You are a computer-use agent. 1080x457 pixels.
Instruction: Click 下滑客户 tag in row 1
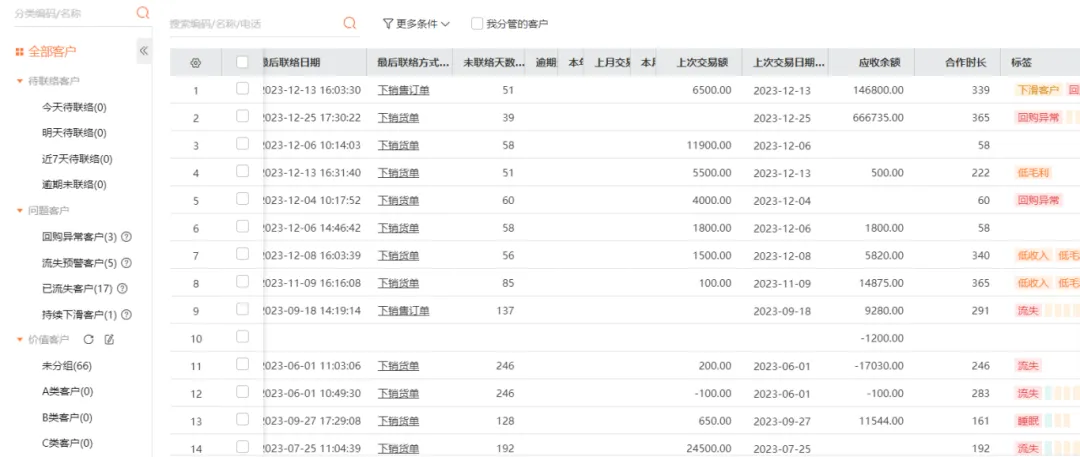[x=1037, y=90]
